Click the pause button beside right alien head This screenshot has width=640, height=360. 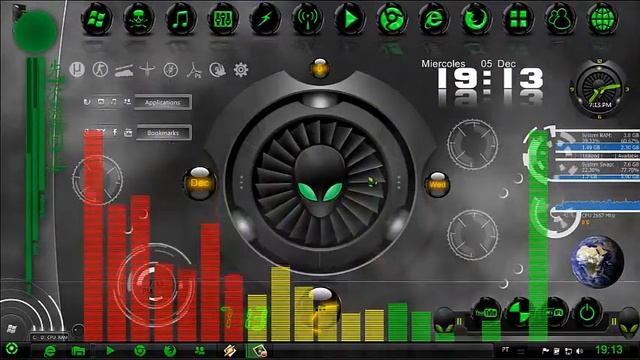614,322
